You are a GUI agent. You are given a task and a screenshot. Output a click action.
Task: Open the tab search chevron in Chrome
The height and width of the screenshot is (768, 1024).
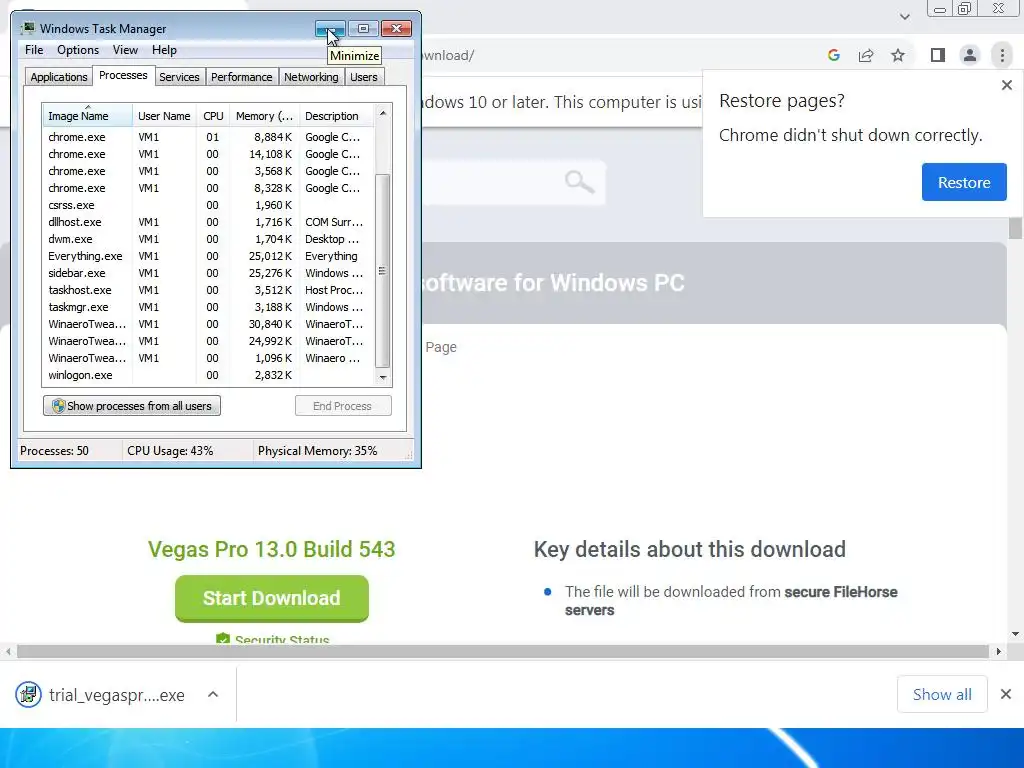[904, 17]
